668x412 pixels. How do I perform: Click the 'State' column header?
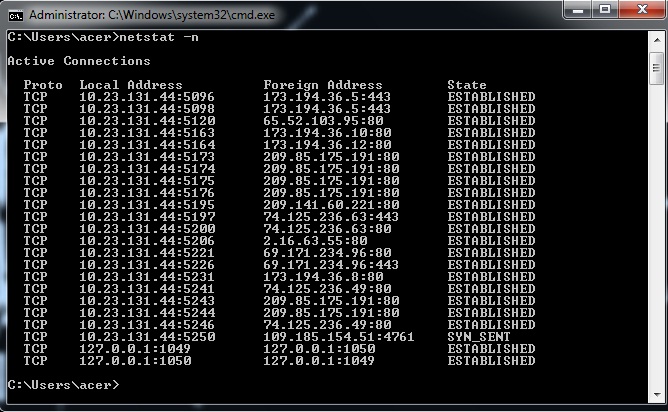pyautogui.click(x=467, y=85)
